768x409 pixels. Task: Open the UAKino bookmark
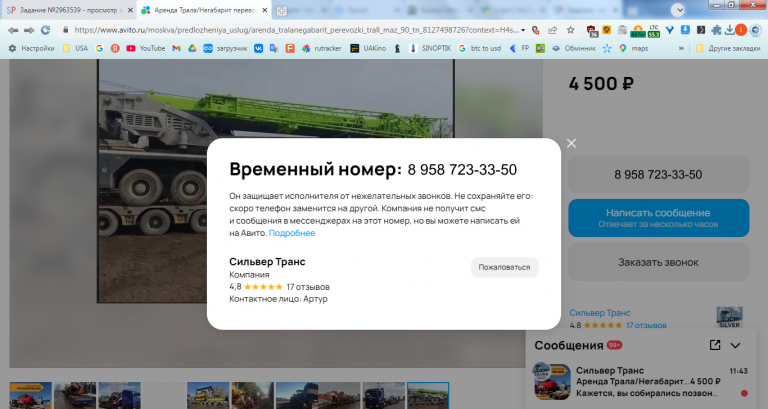[368, 48]
